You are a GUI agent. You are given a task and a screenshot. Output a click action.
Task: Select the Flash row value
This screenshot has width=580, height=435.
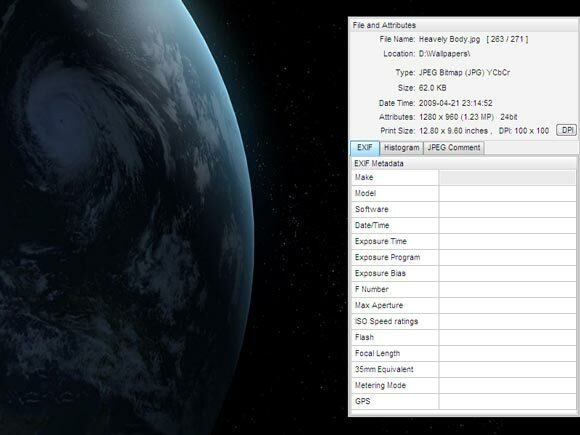(507, 337)
